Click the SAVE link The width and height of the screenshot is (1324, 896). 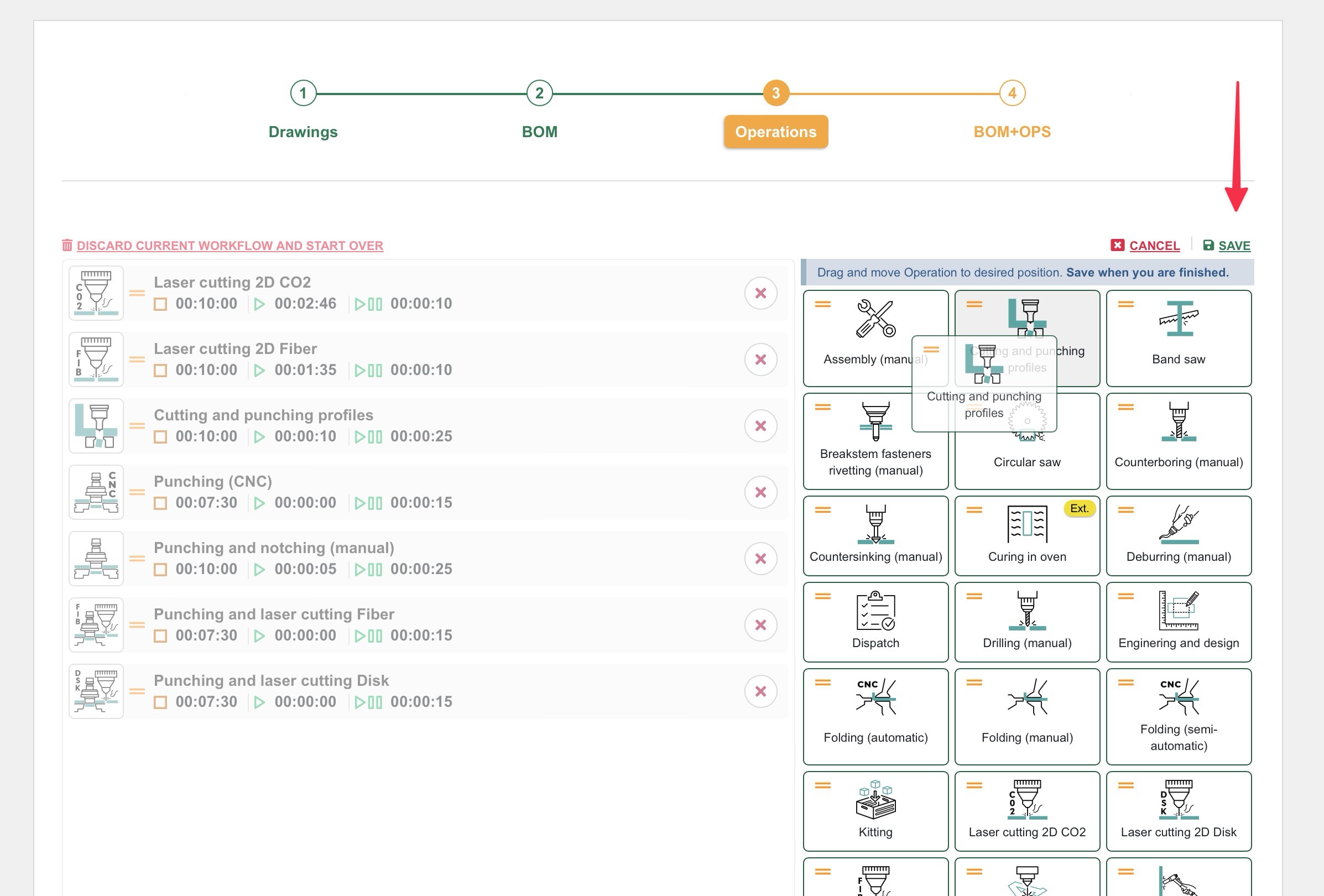1233,246
